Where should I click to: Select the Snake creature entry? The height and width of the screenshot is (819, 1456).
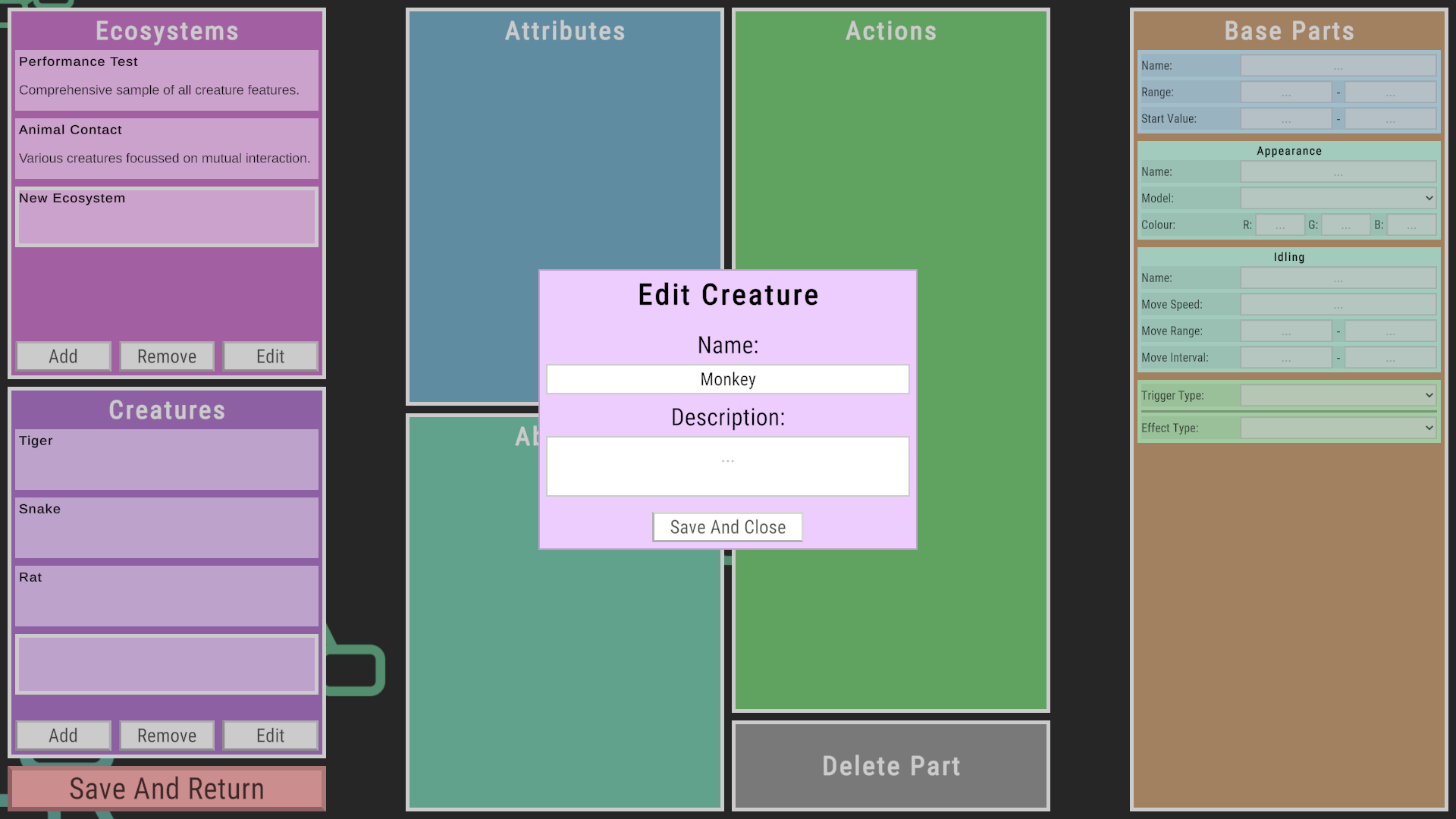(x=167, y=527)
